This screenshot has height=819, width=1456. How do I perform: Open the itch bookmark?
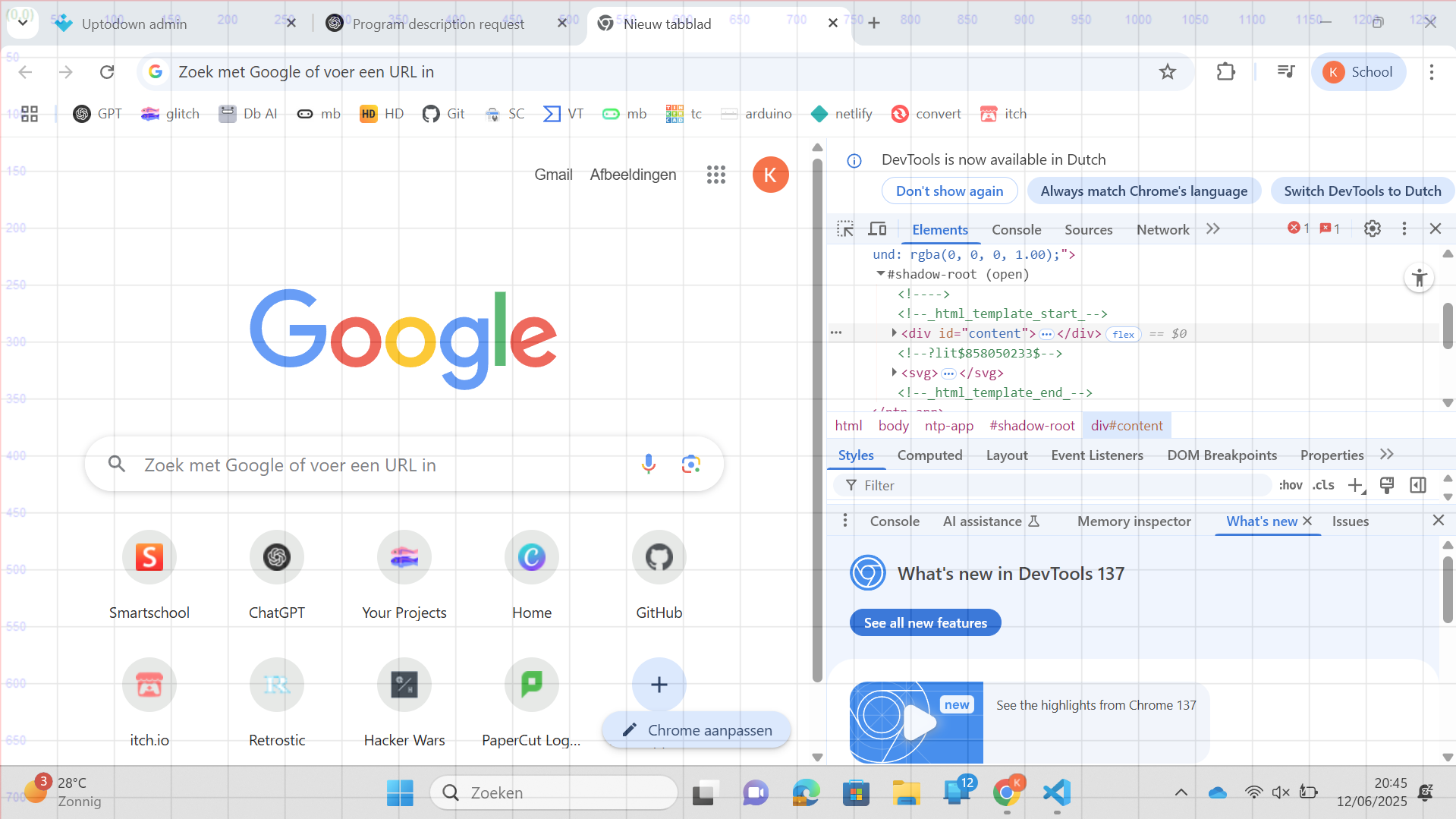pyautogui.click(x=1003, y=114)
